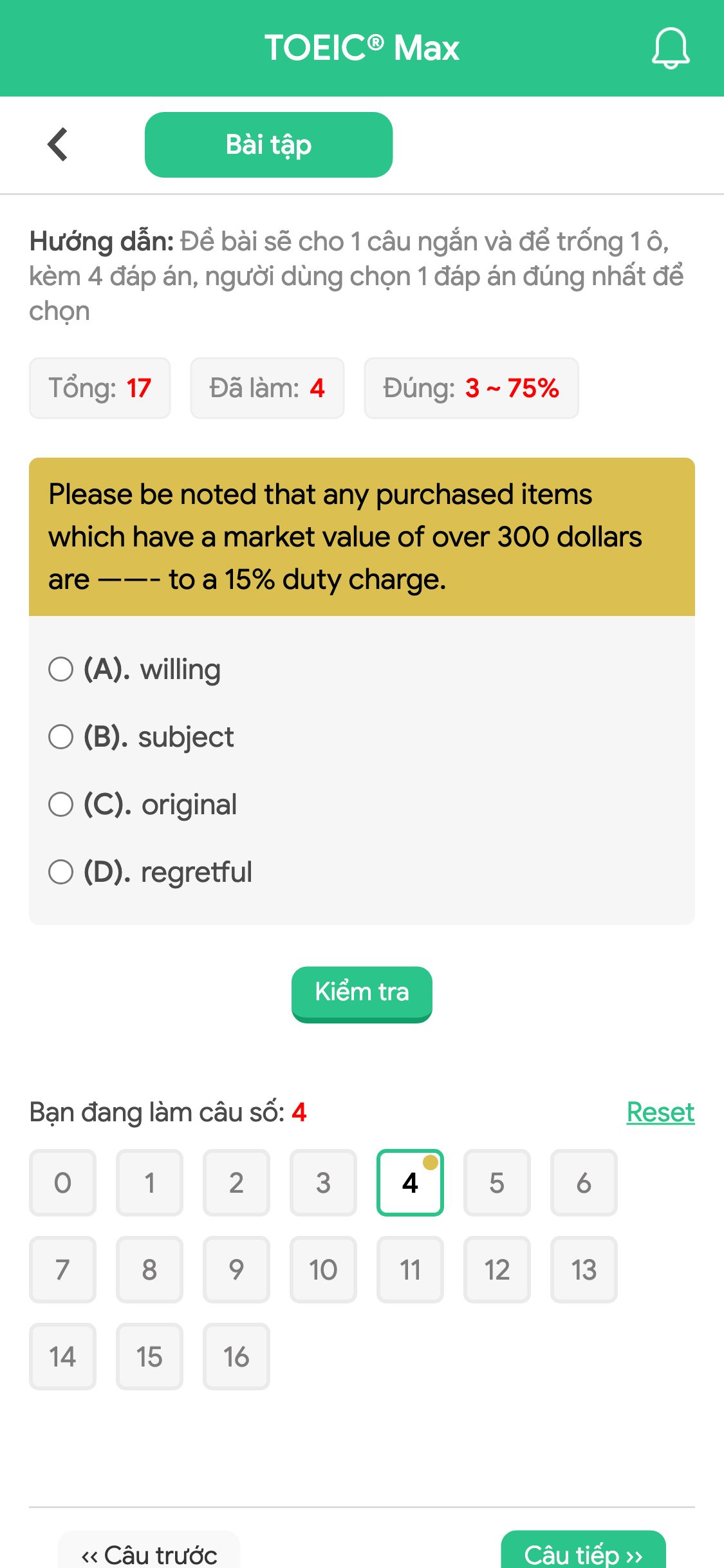724x1568 pixels.
Task: Select question 12 from the grid
Action: [x=497, y=1269]
